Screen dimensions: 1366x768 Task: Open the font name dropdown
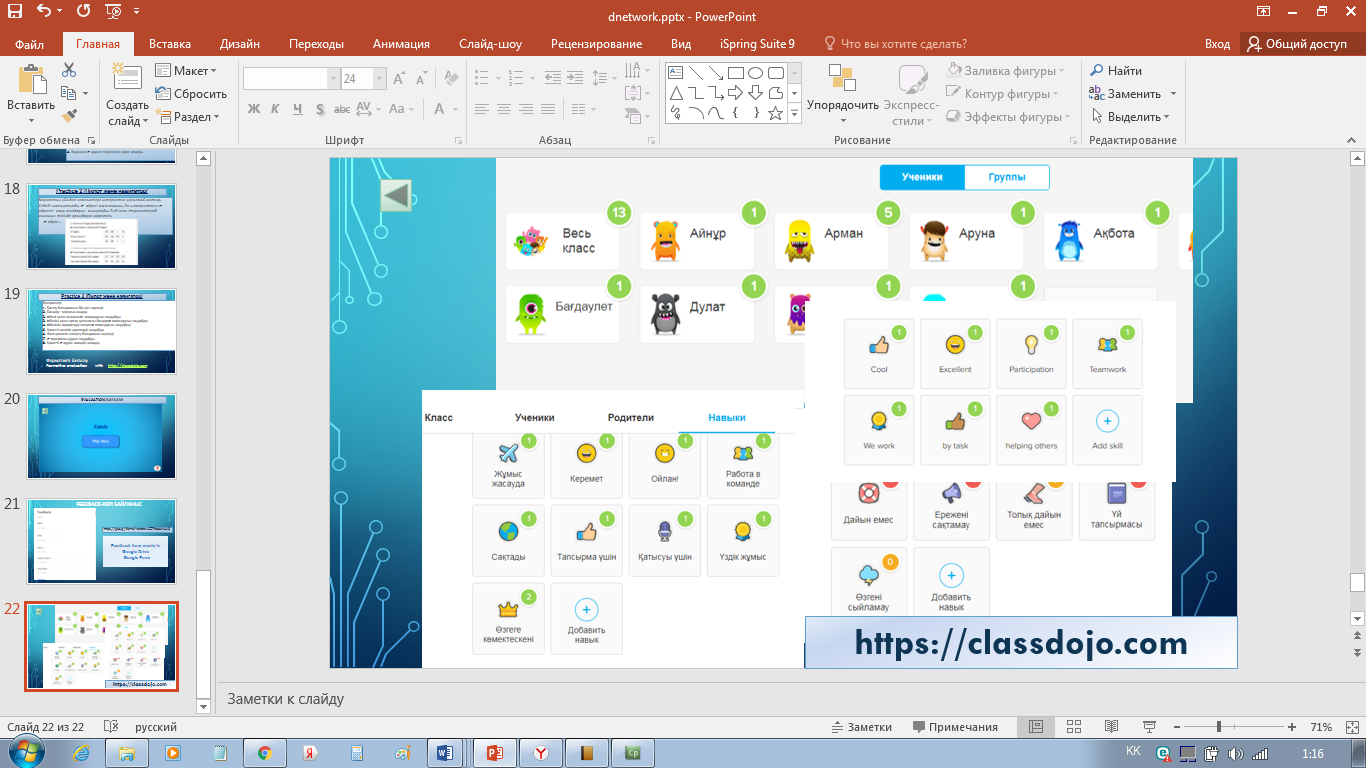tap(334, 78)
